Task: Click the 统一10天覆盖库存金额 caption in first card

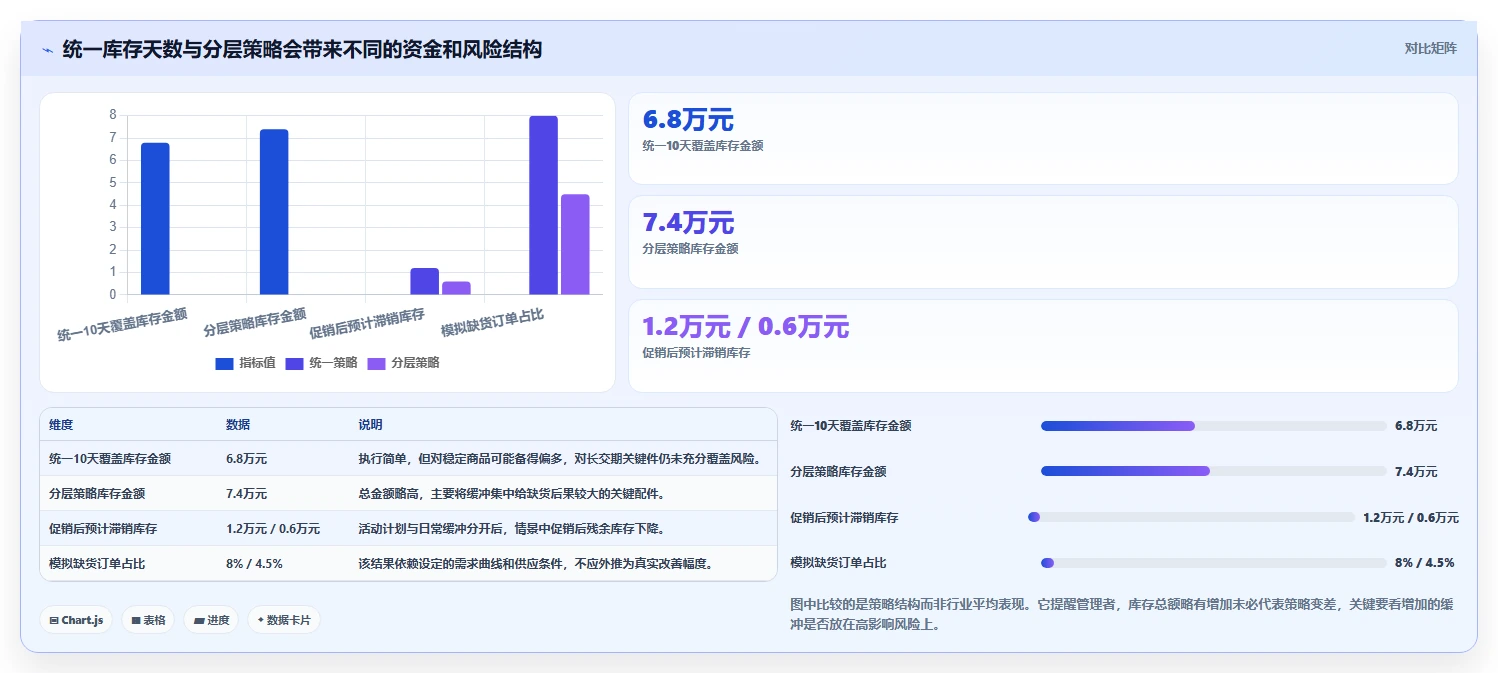Action: pyautogui.click(x=703, y=146)
